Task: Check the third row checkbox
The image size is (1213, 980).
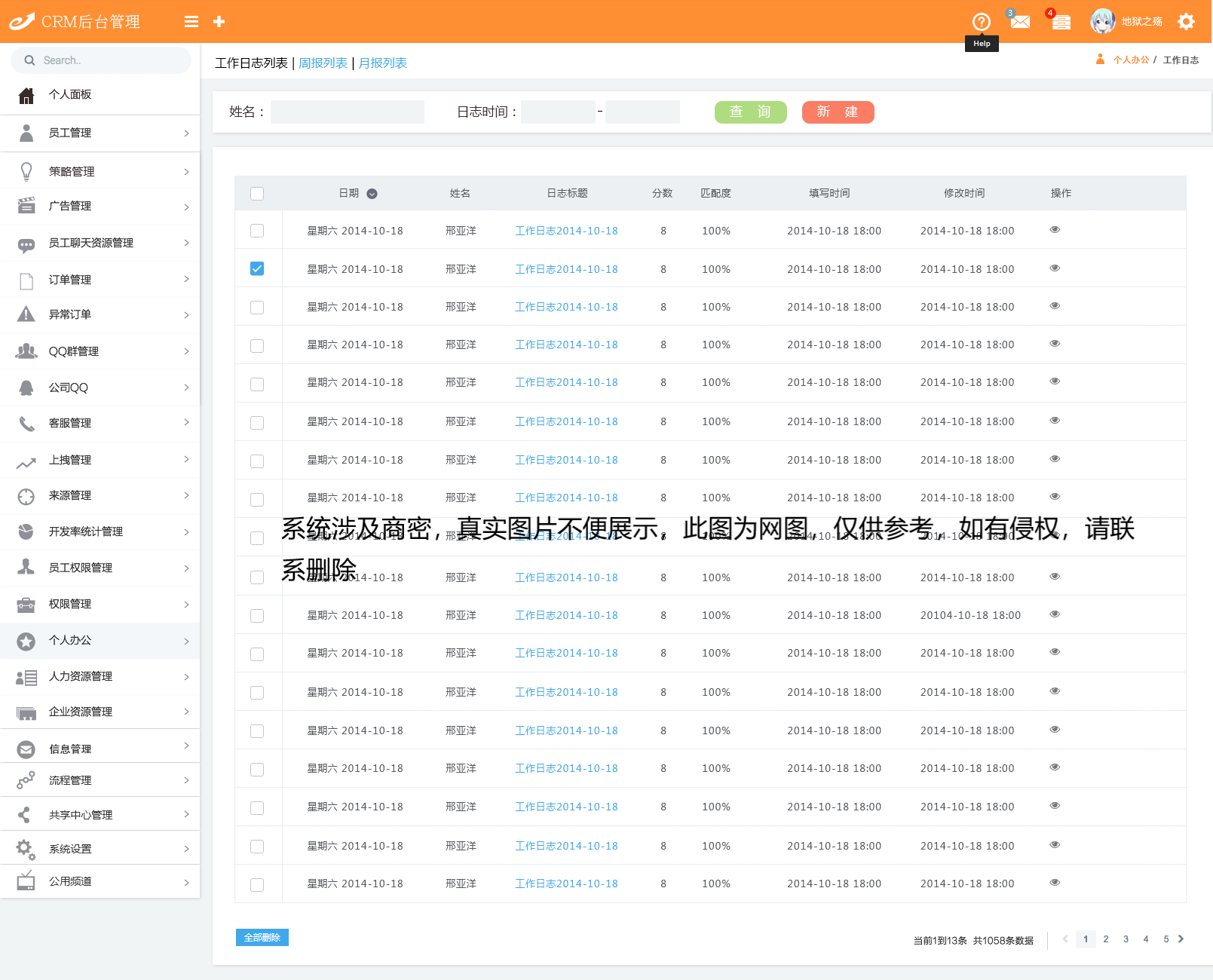Action: click(x=257, y=308)
